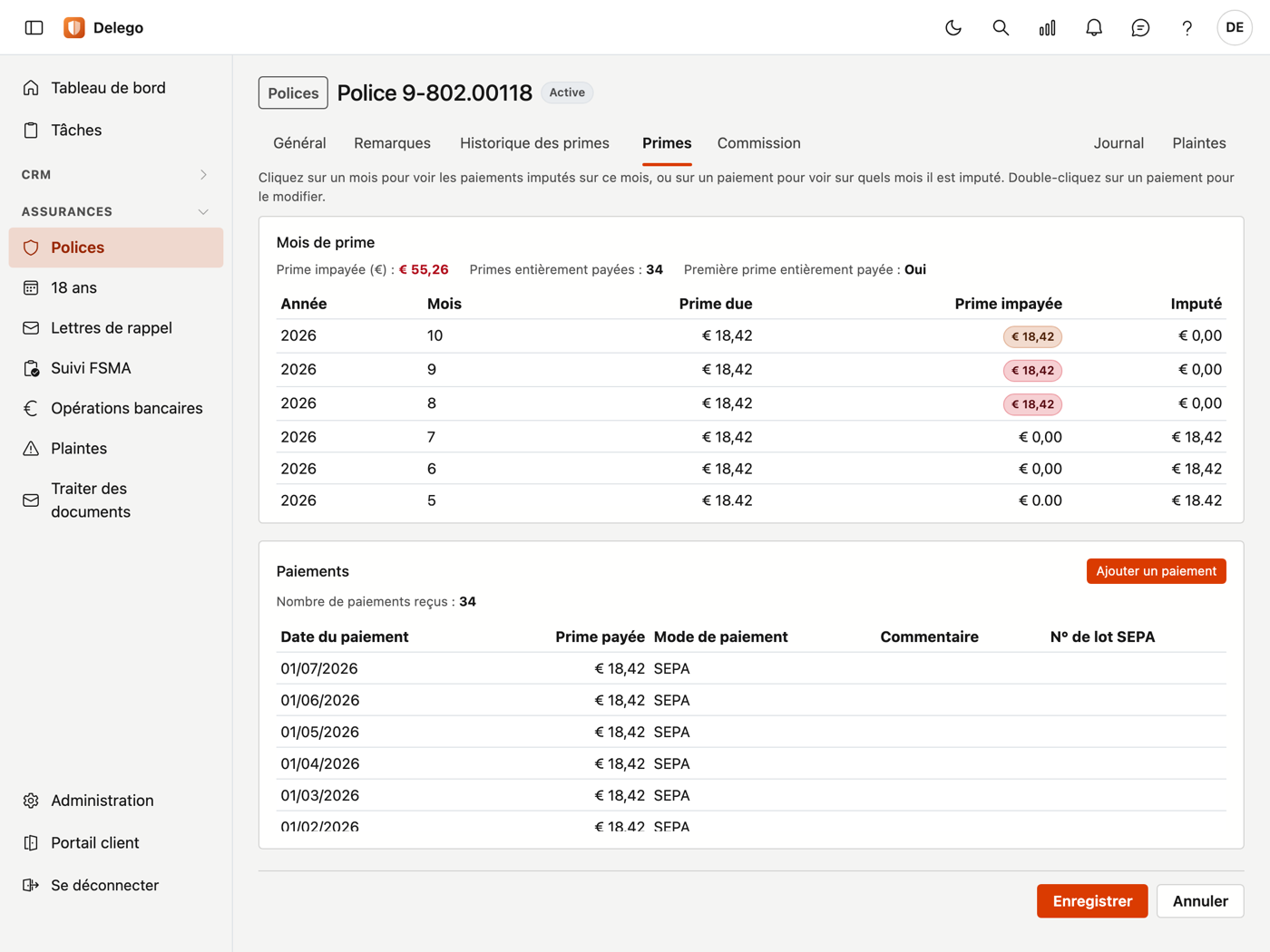Go to Tableau de bord home icon
This screenshot has height=952, width=1270.
[31, 88]
